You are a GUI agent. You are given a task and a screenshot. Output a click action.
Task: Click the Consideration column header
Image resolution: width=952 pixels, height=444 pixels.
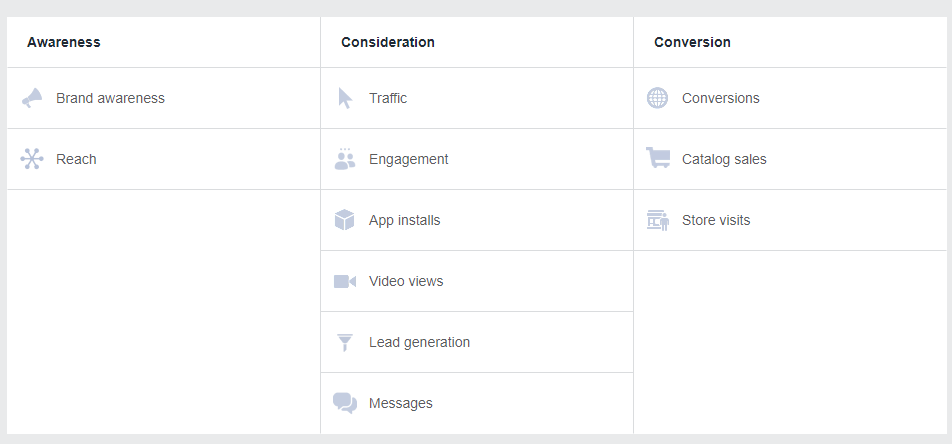click(x=388, y=42)
